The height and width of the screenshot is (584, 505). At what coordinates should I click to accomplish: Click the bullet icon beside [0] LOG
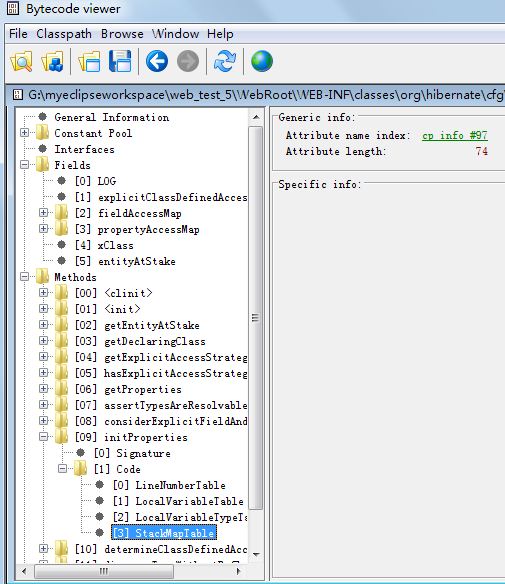click(x=61, y=181)
